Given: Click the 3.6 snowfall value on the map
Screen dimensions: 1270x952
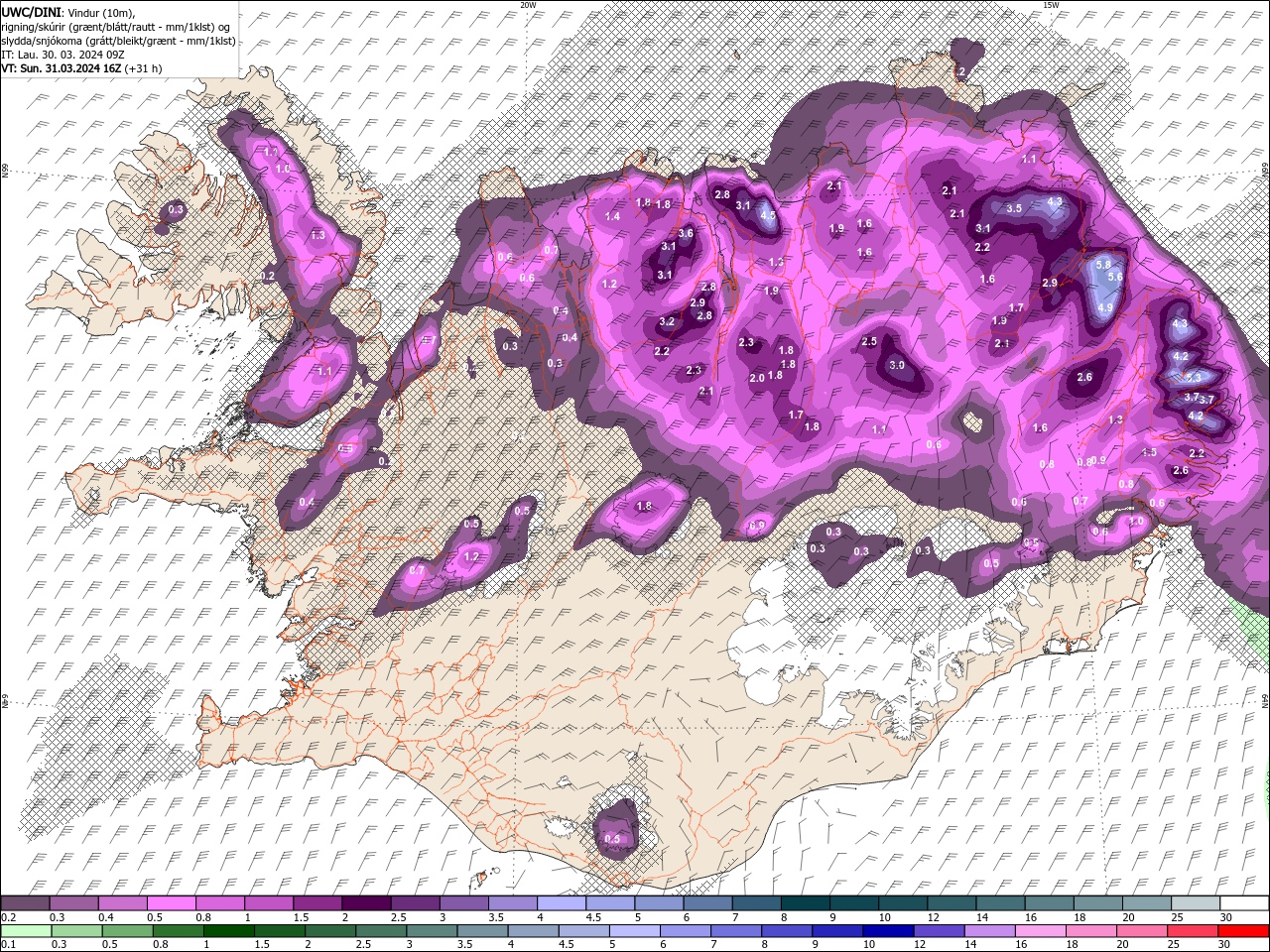Looking at the screenshot, I should pos(685,233).
